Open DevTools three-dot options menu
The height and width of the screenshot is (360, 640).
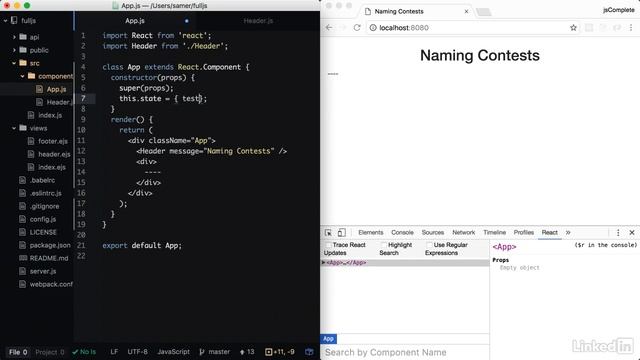pos(618,232)
